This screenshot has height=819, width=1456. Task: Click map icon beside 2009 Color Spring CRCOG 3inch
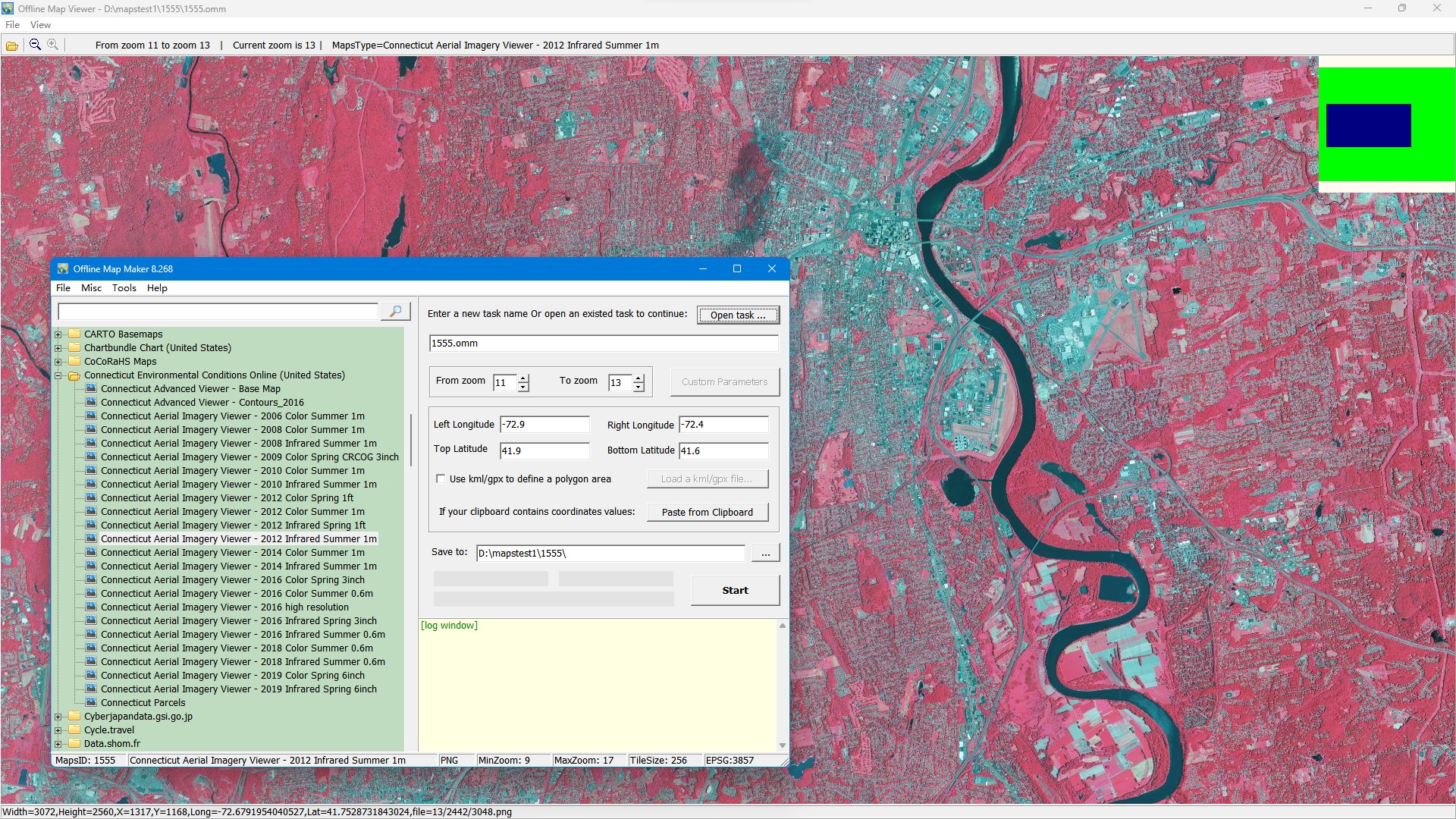92,457
